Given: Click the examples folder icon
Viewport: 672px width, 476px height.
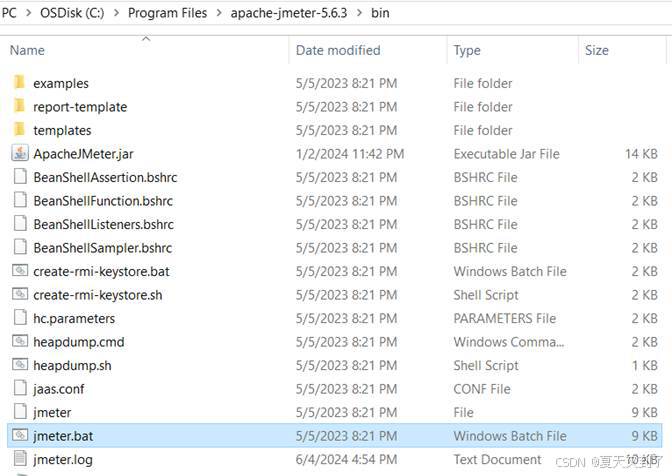Looking at the screenshot, I should coord(19,83).
